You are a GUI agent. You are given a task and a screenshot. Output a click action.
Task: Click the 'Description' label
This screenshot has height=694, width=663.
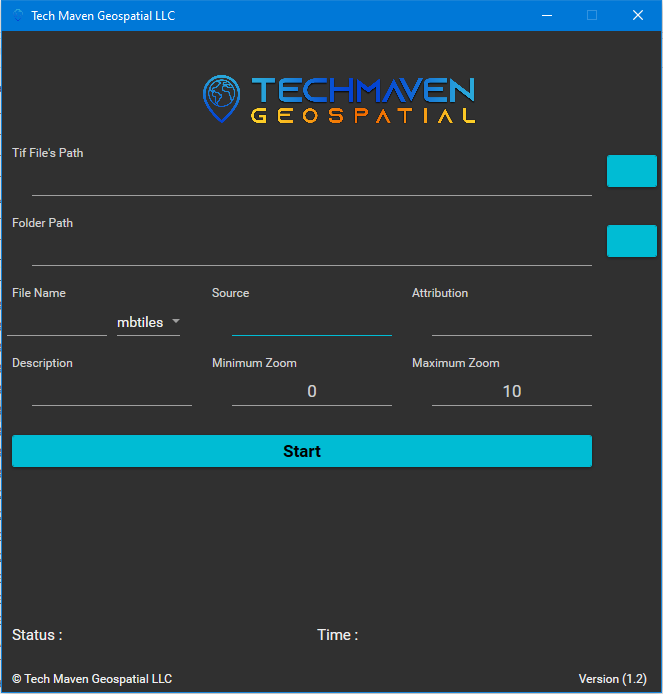pos(42,363)
